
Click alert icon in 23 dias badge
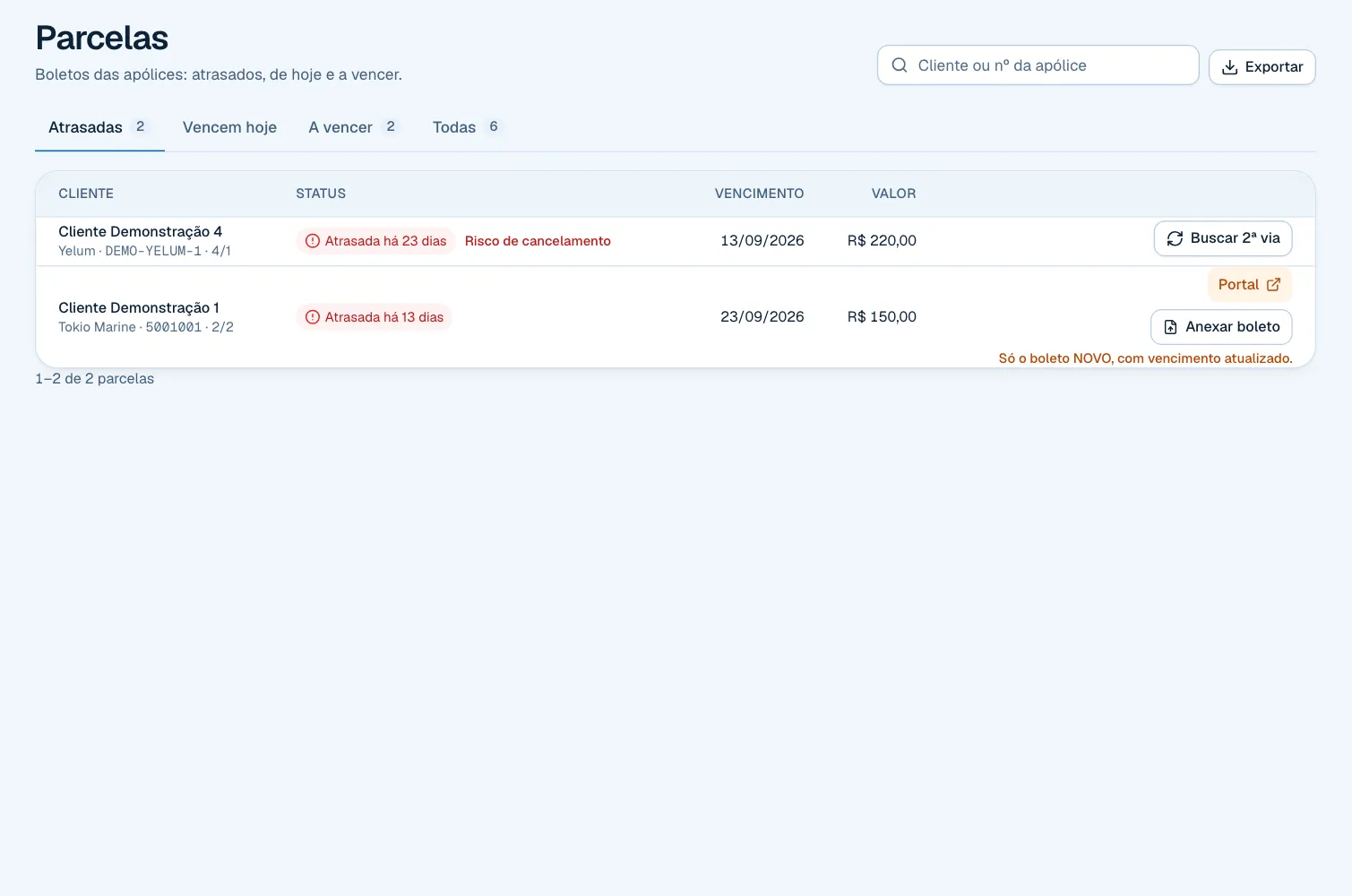click(313, 241)
